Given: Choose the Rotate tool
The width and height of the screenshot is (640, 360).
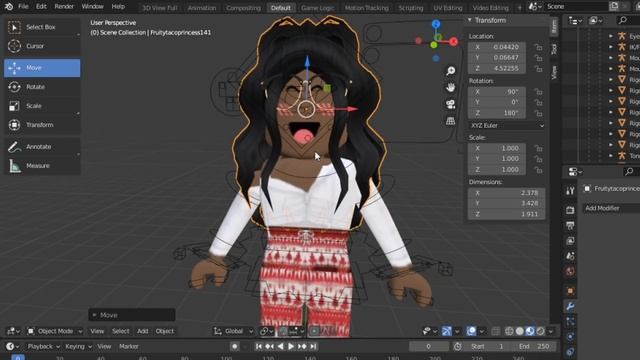Looking at the screenshot, I should point(42,87).
